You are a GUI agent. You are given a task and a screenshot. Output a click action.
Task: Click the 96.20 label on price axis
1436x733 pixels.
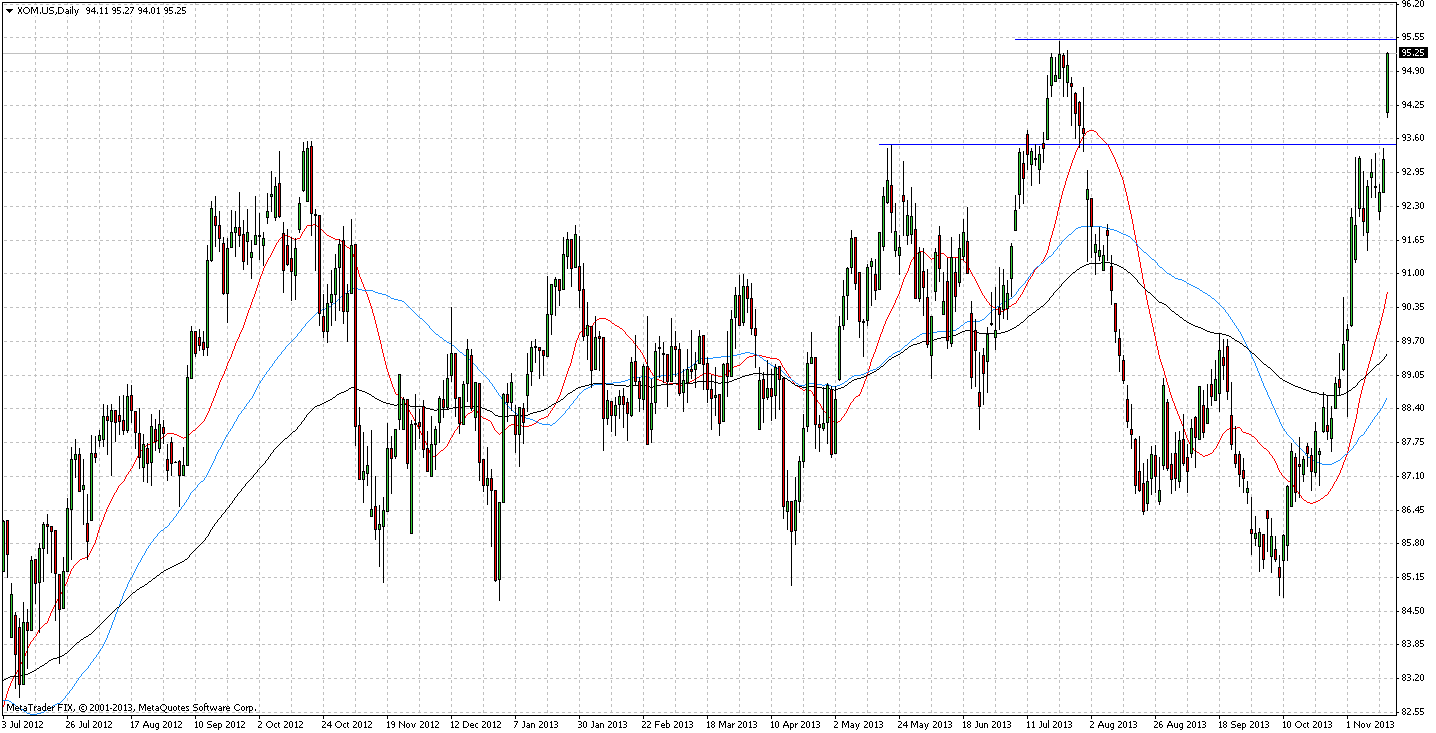click(1412, 4)
